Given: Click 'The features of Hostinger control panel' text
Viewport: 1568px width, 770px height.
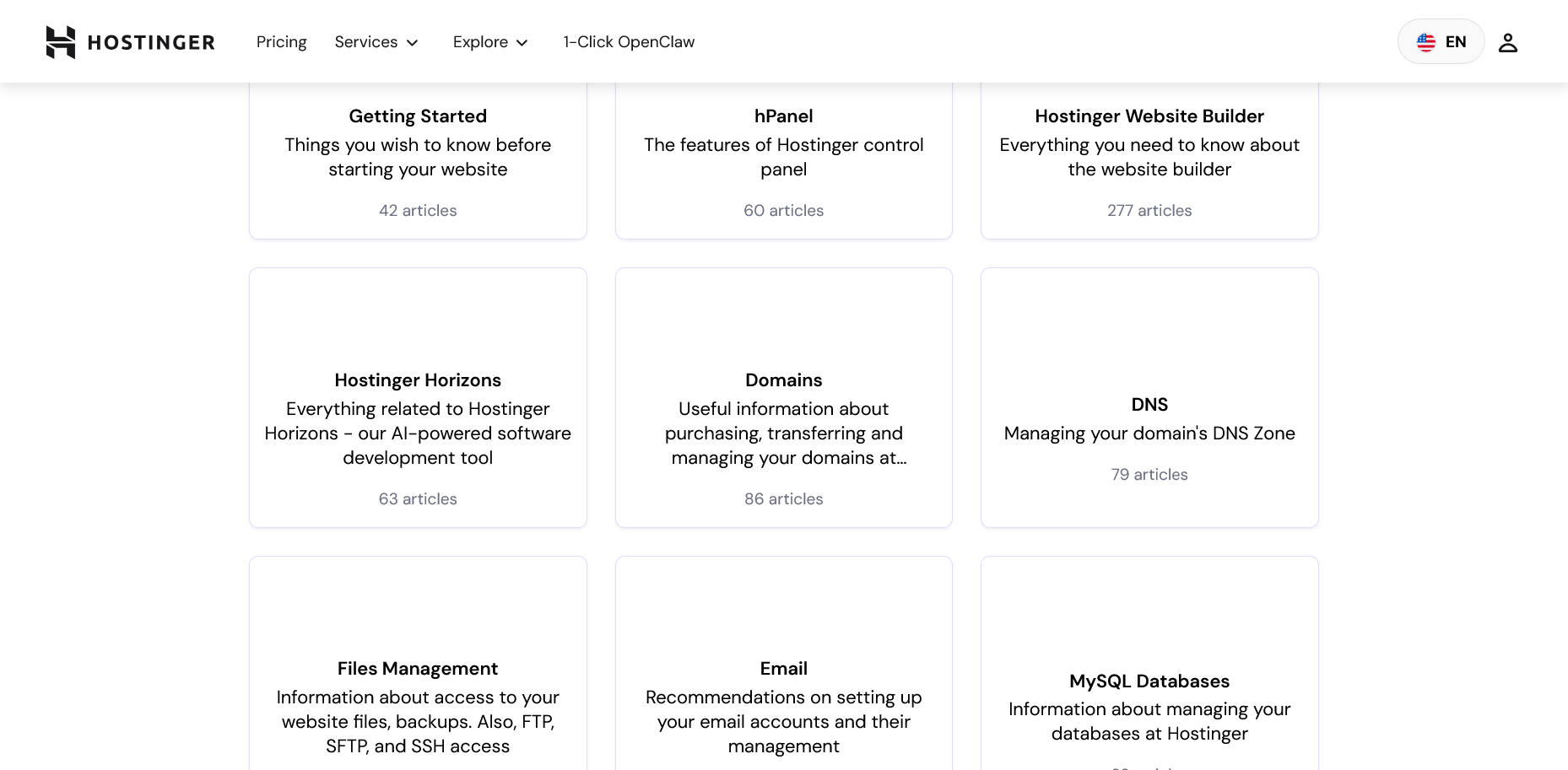Looking at the screenshot, I should 784,157.
